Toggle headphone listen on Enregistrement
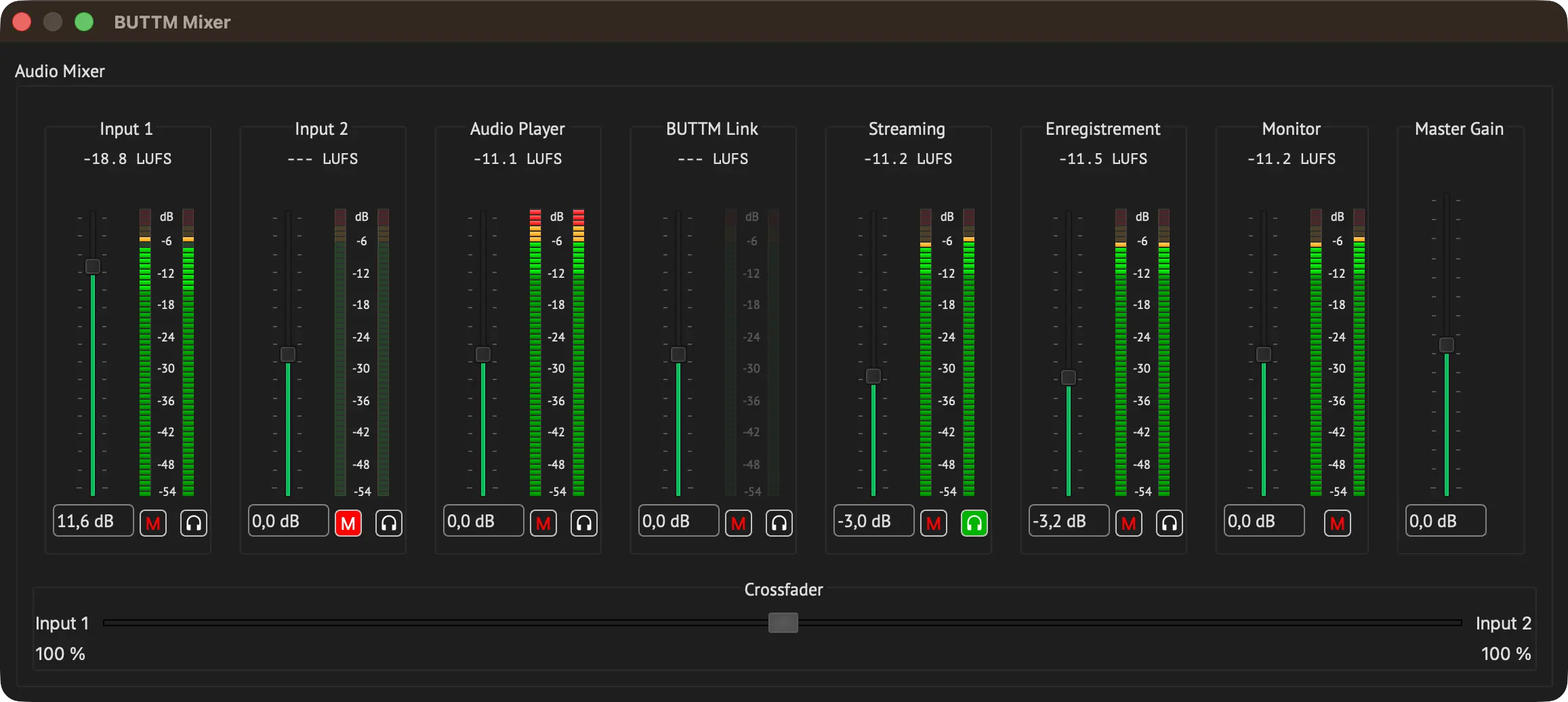Image resolution: width=1568 pixels, height=702 pixels. (1170, 522)
